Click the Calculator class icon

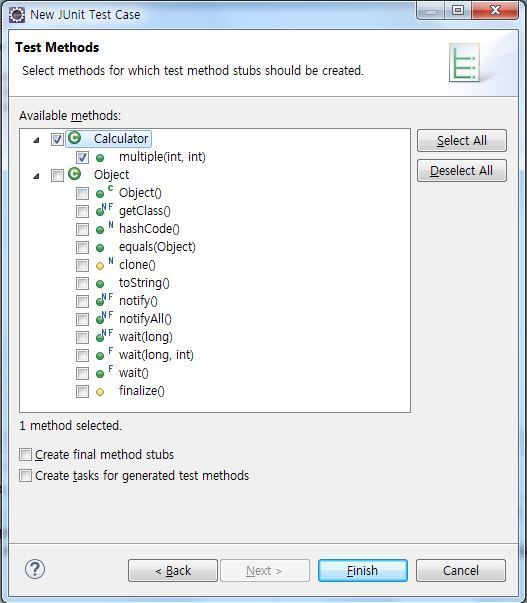coord(74,138)
